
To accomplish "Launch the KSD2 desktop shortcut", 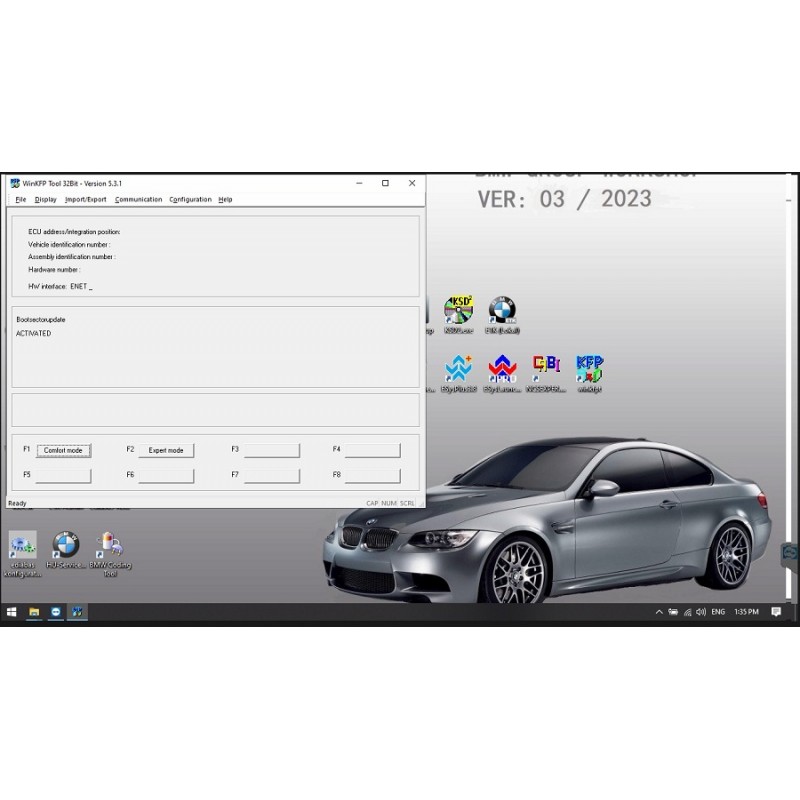I will point(458,308).
